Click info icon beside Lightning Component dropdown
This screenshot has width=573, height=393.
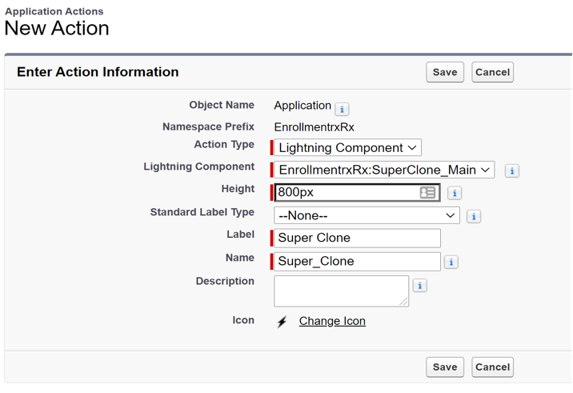(x=512, y=171)
